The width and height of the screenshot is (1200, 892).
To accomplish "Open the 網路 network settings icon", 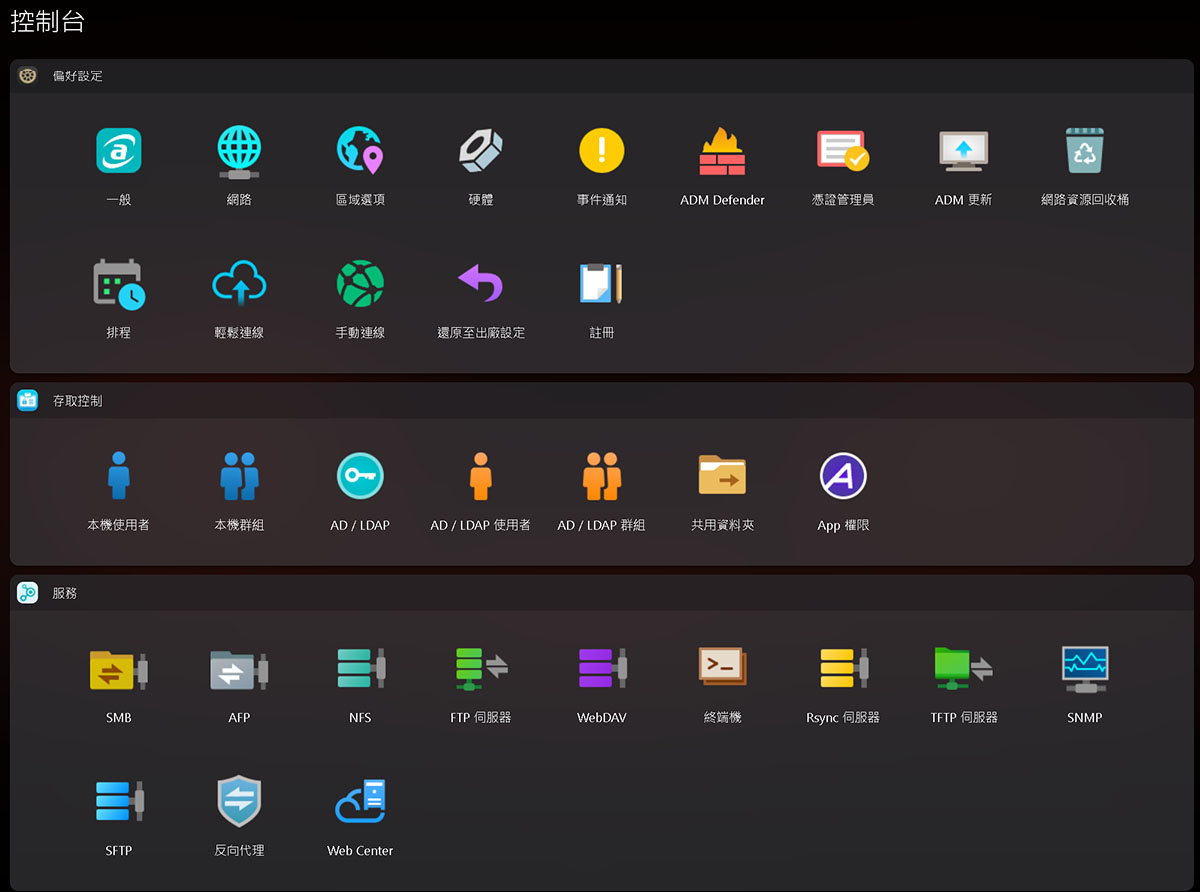I will coord(239,152).
